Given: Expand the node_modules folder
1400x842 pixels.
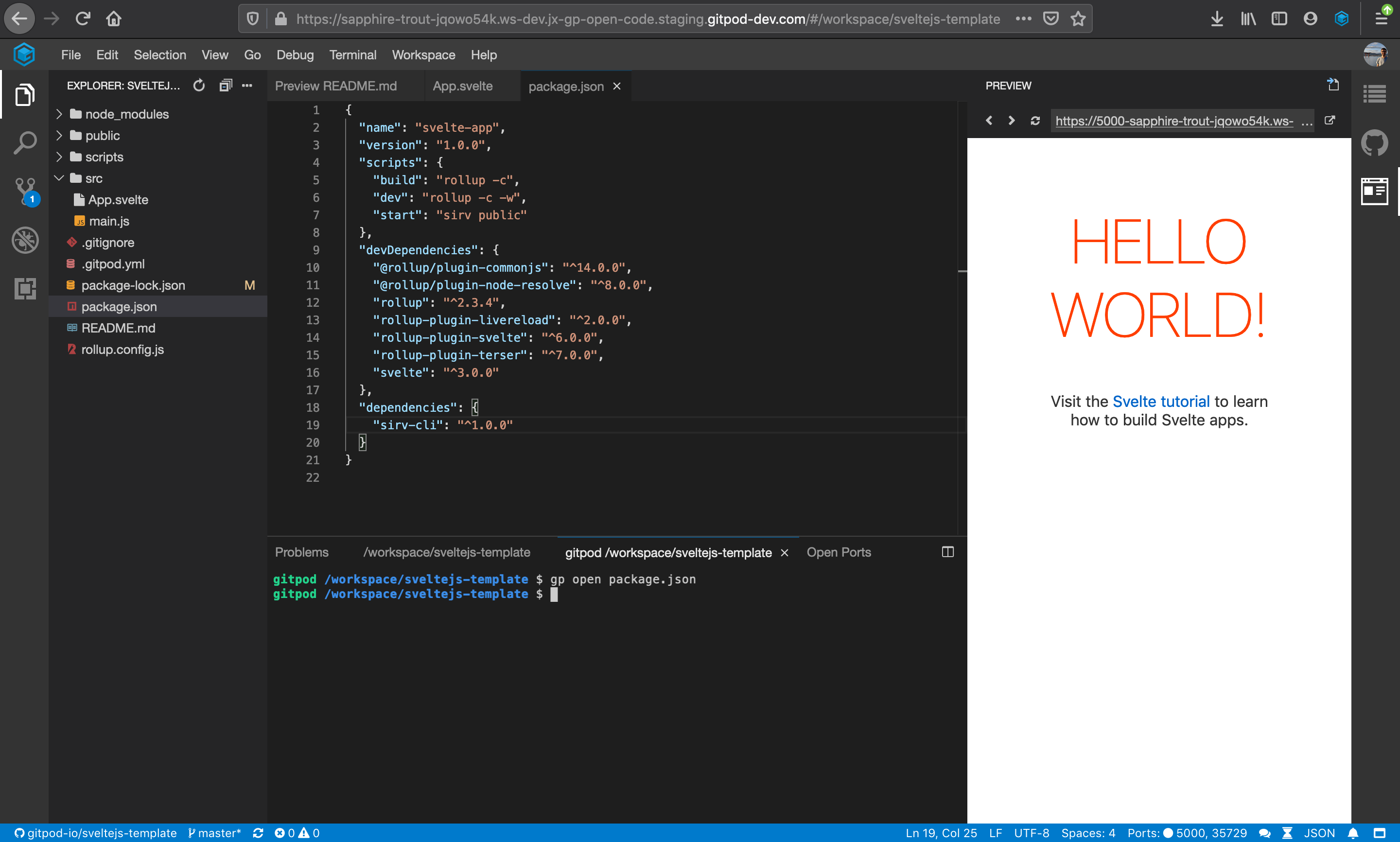Looking at the screenshot, I should [x=126, y=114].
